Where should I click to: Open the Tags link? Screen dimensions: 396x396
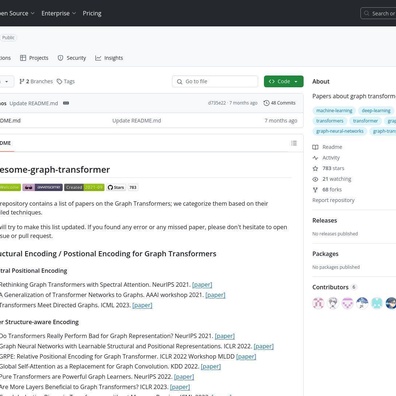pyautogui.click(x=66, y=81)
